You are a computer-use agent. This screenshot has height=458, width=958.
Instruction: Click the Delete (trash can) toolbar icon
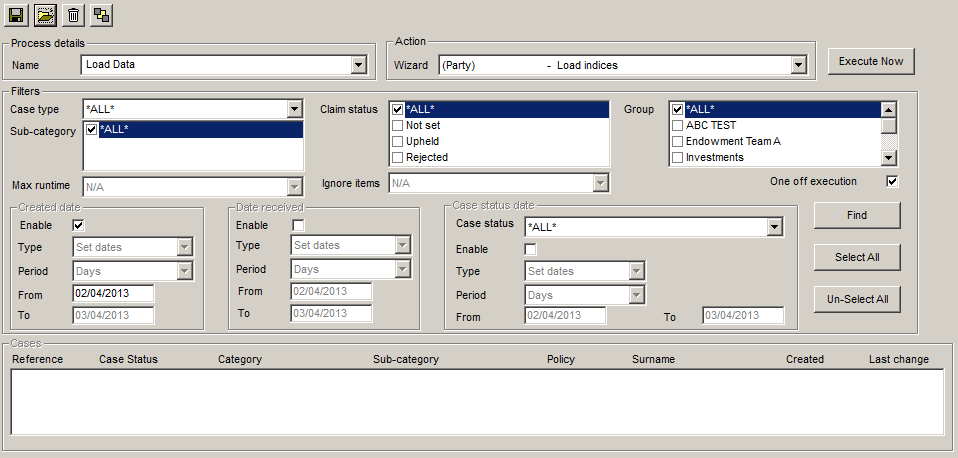73,15
